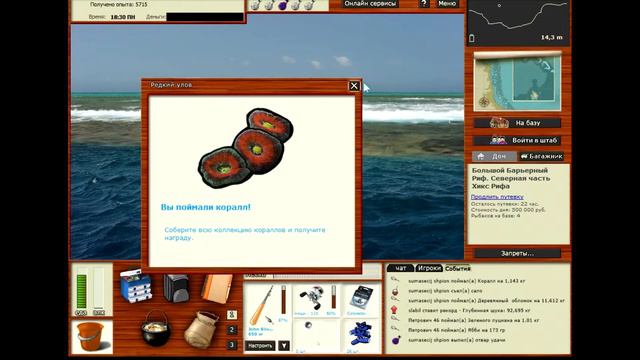Select the first tackle set slot
The image size is (640, 360).
[x=232, y=315]
